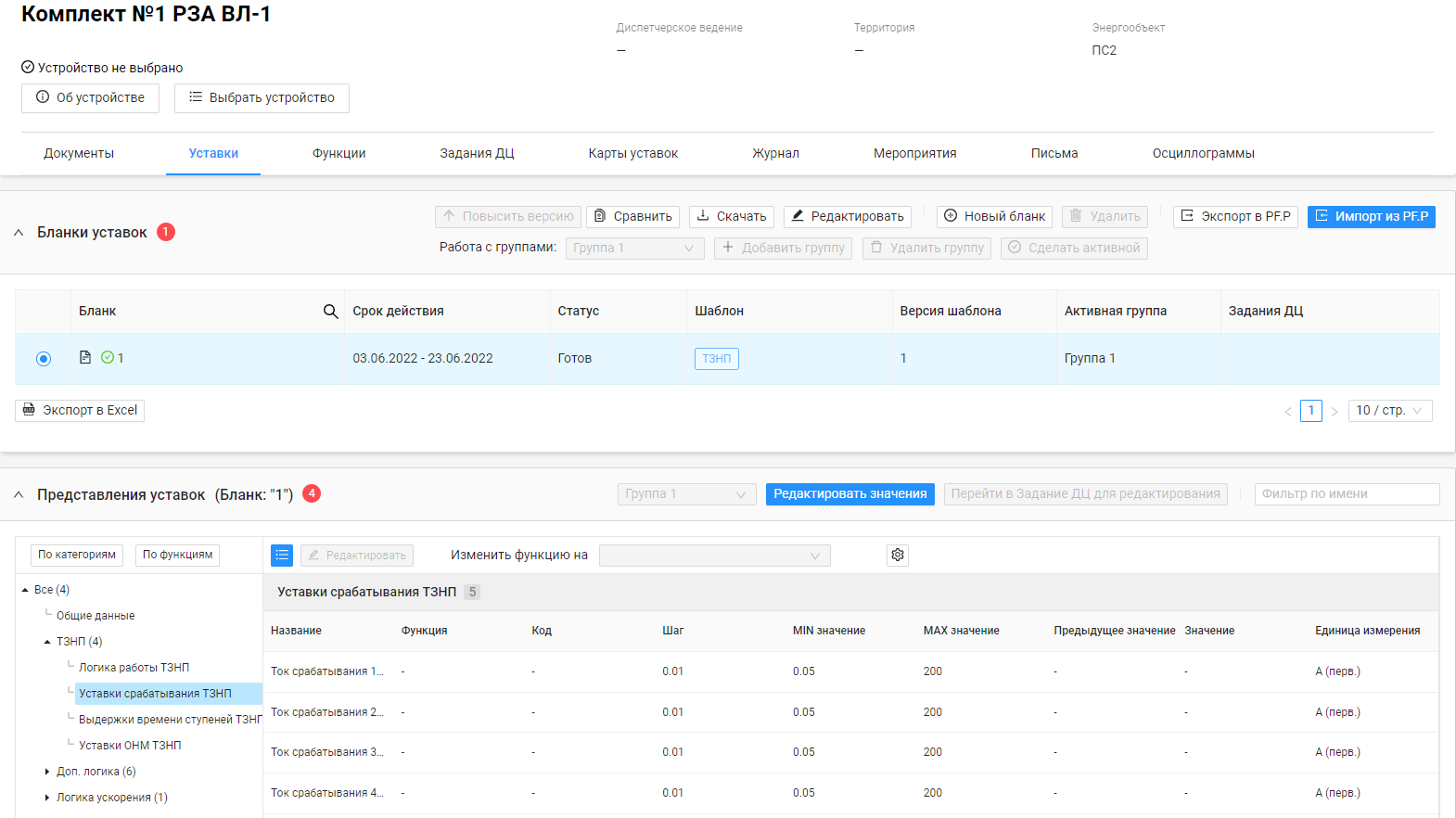Open the Задания ДЦ tab
1456x818 pixels.
pos(477,153)
